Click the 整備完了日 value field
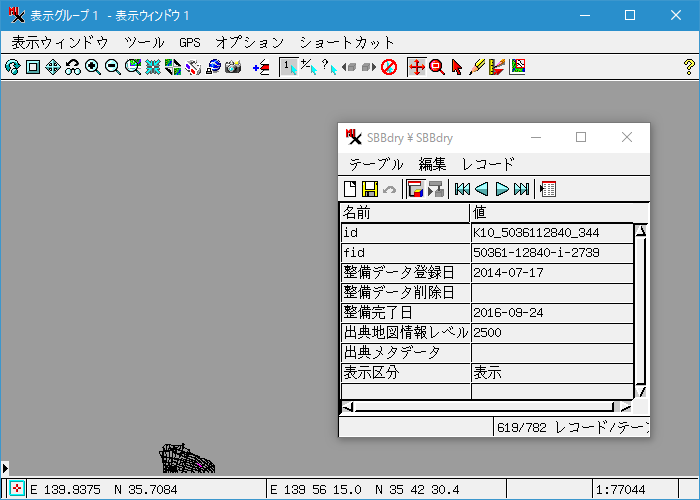The image size is (700, 500). [551, 312]
